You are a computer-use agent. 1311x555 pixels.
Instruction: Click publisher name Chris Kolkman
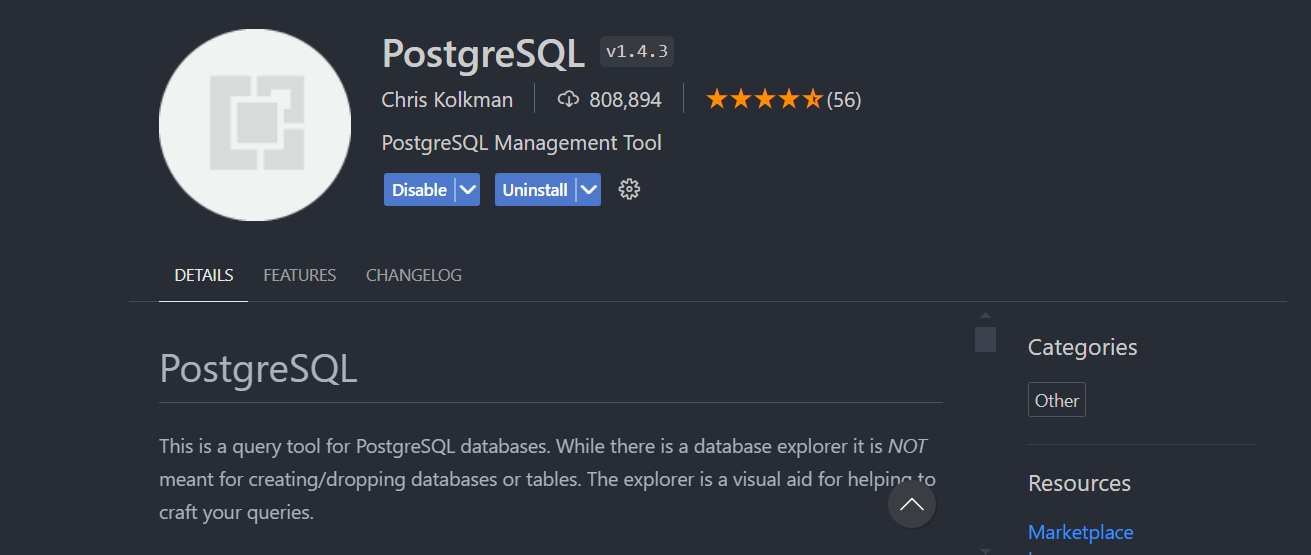coord(447,100)
